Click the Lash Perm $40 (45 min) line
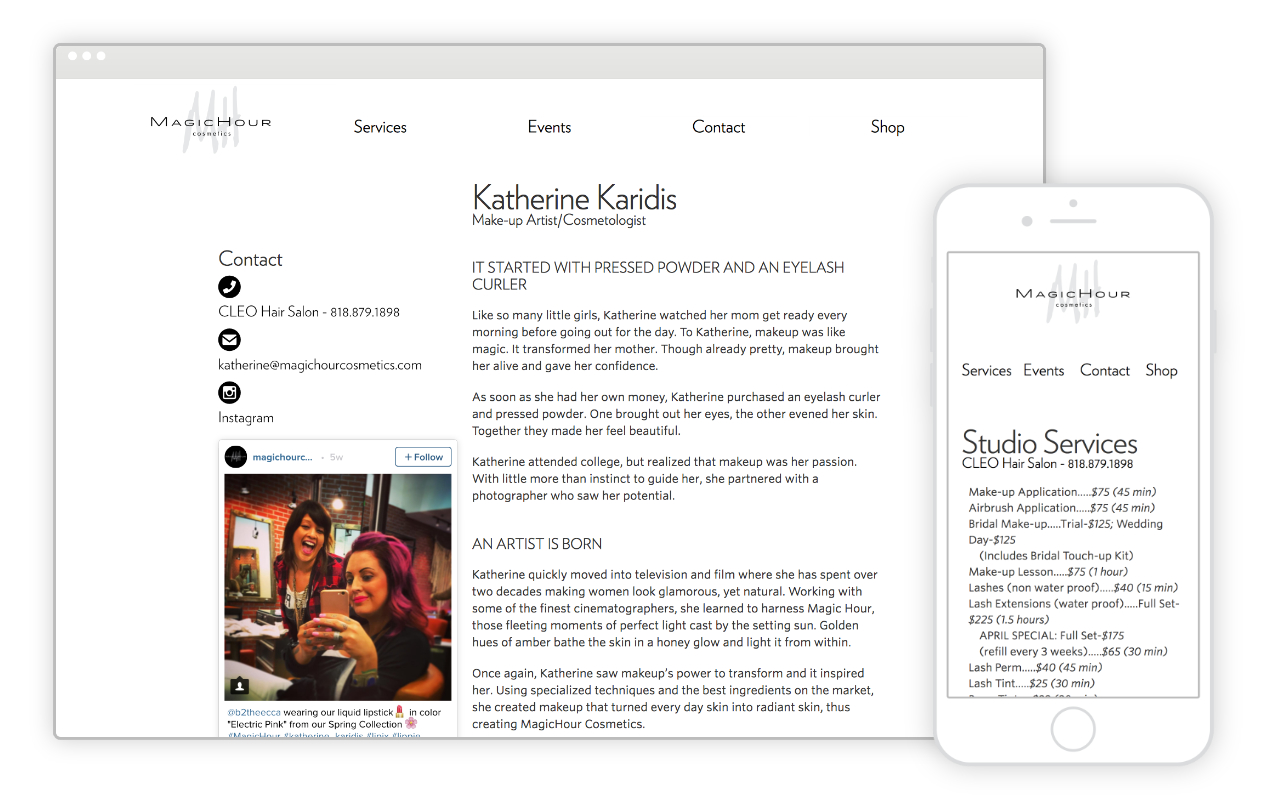 [x=1035, y=667]
